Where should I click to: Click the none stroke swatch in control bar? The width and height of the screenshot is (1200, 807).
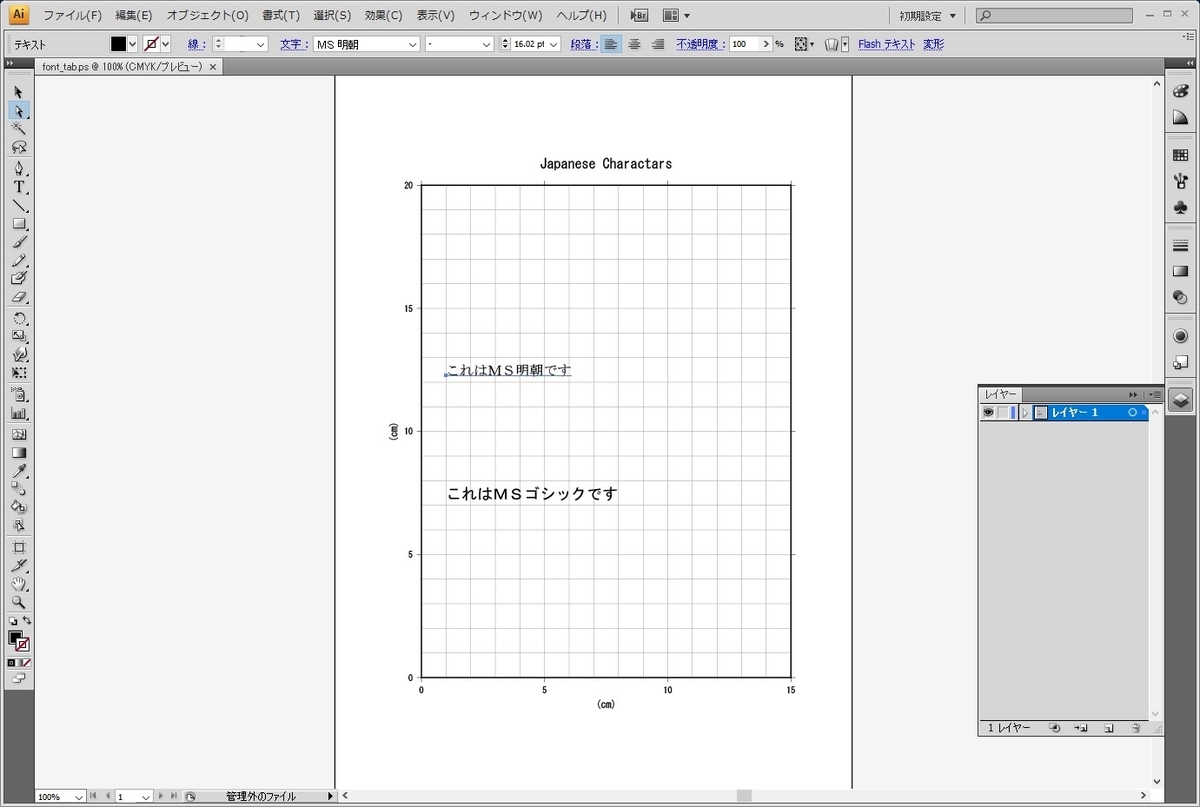(151, 44)
